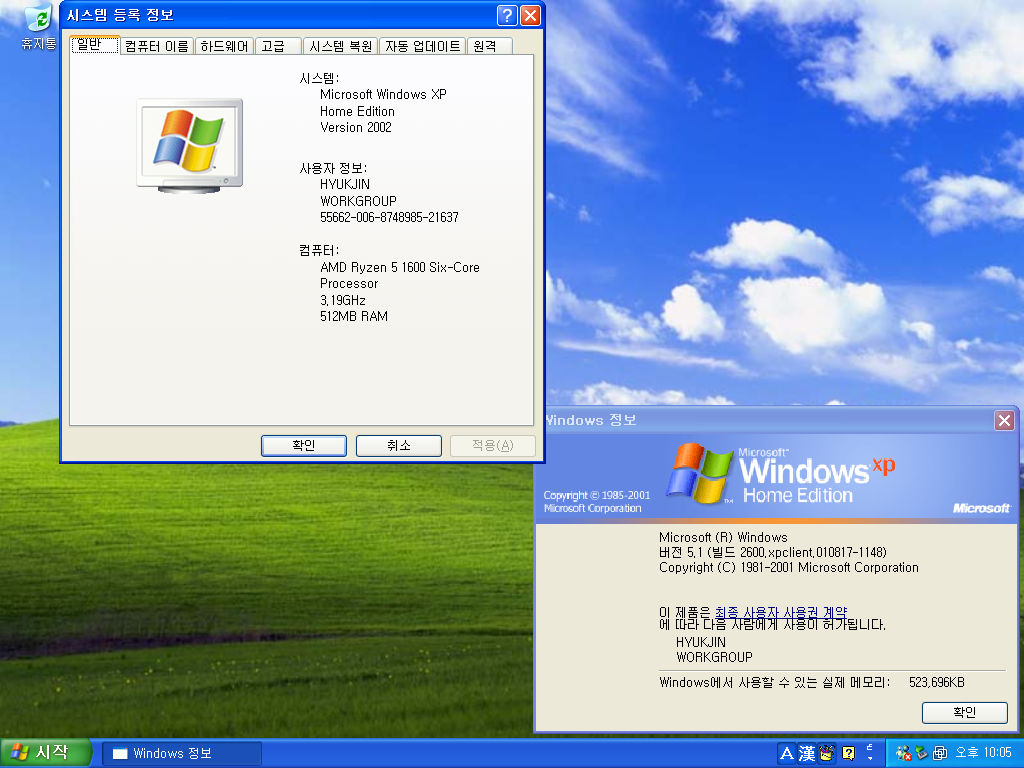Go to the 자동 업데이트 tab
Image resolution: width=1024 pixels, height=768 pixels.
coord(423,46)
